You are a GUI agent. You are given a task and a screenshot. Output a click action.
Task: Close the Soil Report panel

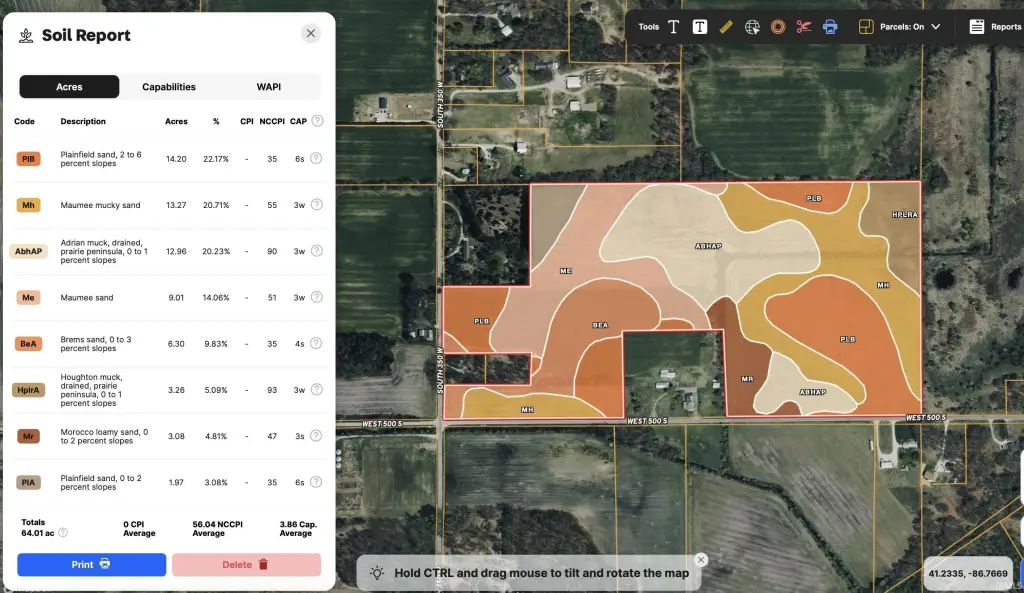(x=311, y=34)
